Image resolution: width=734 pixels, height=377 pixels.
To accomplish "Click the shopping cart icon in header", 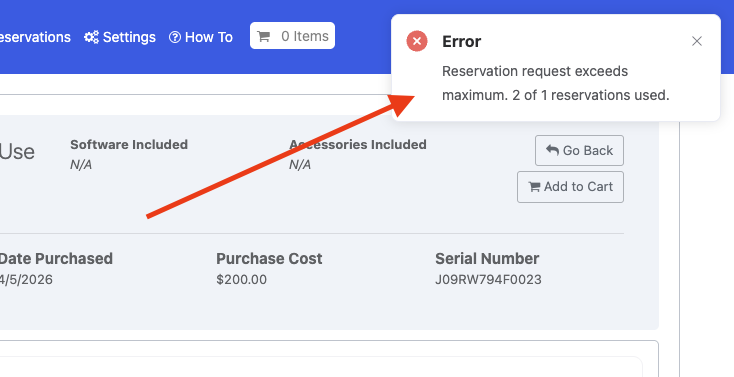I will coord(264,36).
